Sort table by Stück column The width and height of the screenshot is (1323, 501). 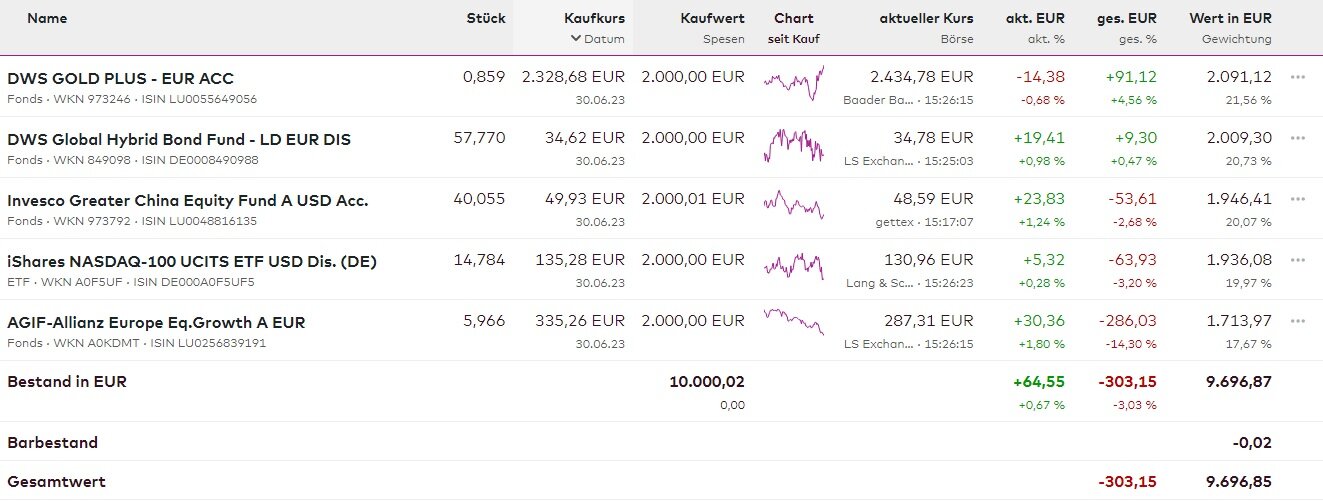click(x=485, y=18)
